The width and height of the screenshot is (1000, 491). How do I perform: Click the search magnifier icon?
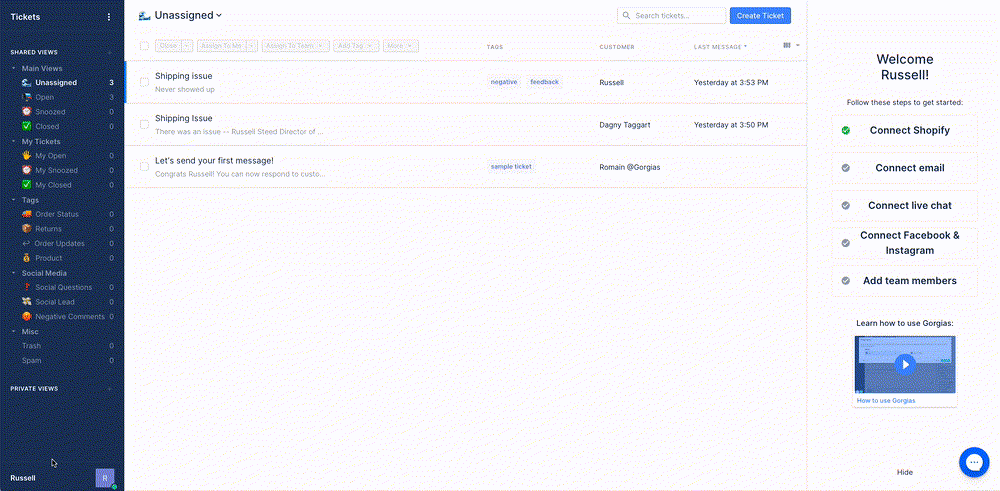(626, 15)
